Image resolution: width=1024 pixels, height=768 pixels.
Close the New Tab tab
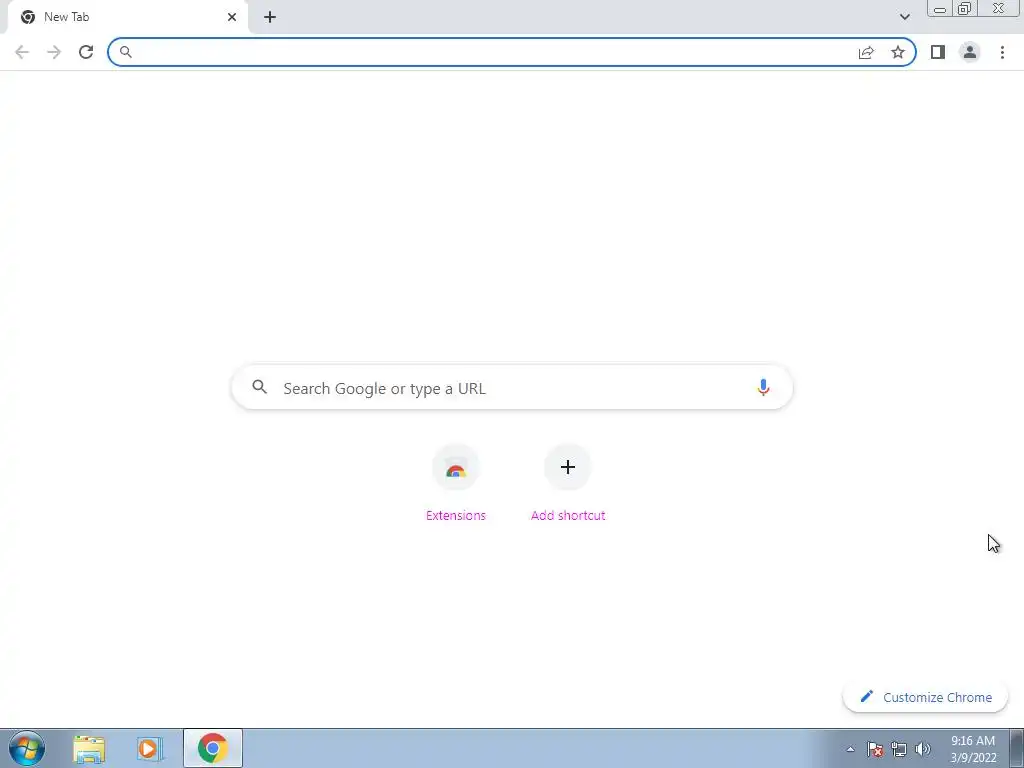pyautogui.click(x=232, y=17)
